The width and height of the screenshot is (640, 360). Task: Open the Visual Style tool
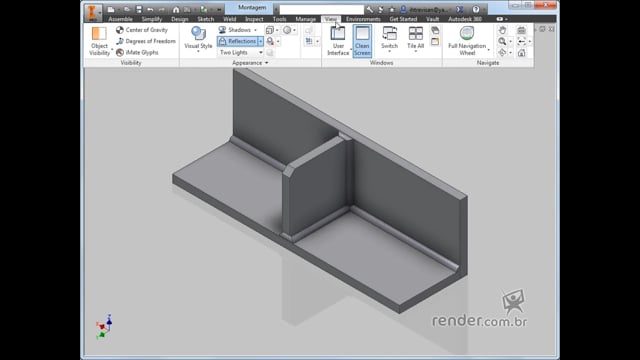point(198,37)
